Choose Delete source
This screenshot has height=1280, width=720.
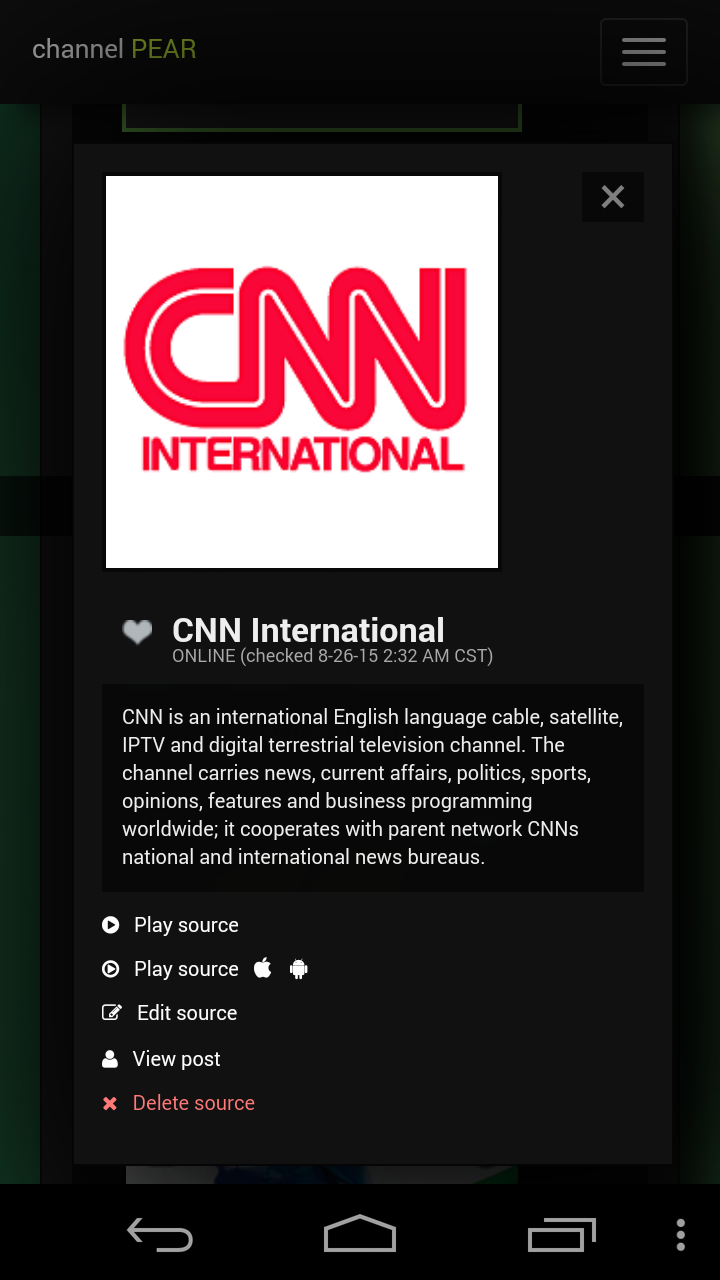[194, 1103]
